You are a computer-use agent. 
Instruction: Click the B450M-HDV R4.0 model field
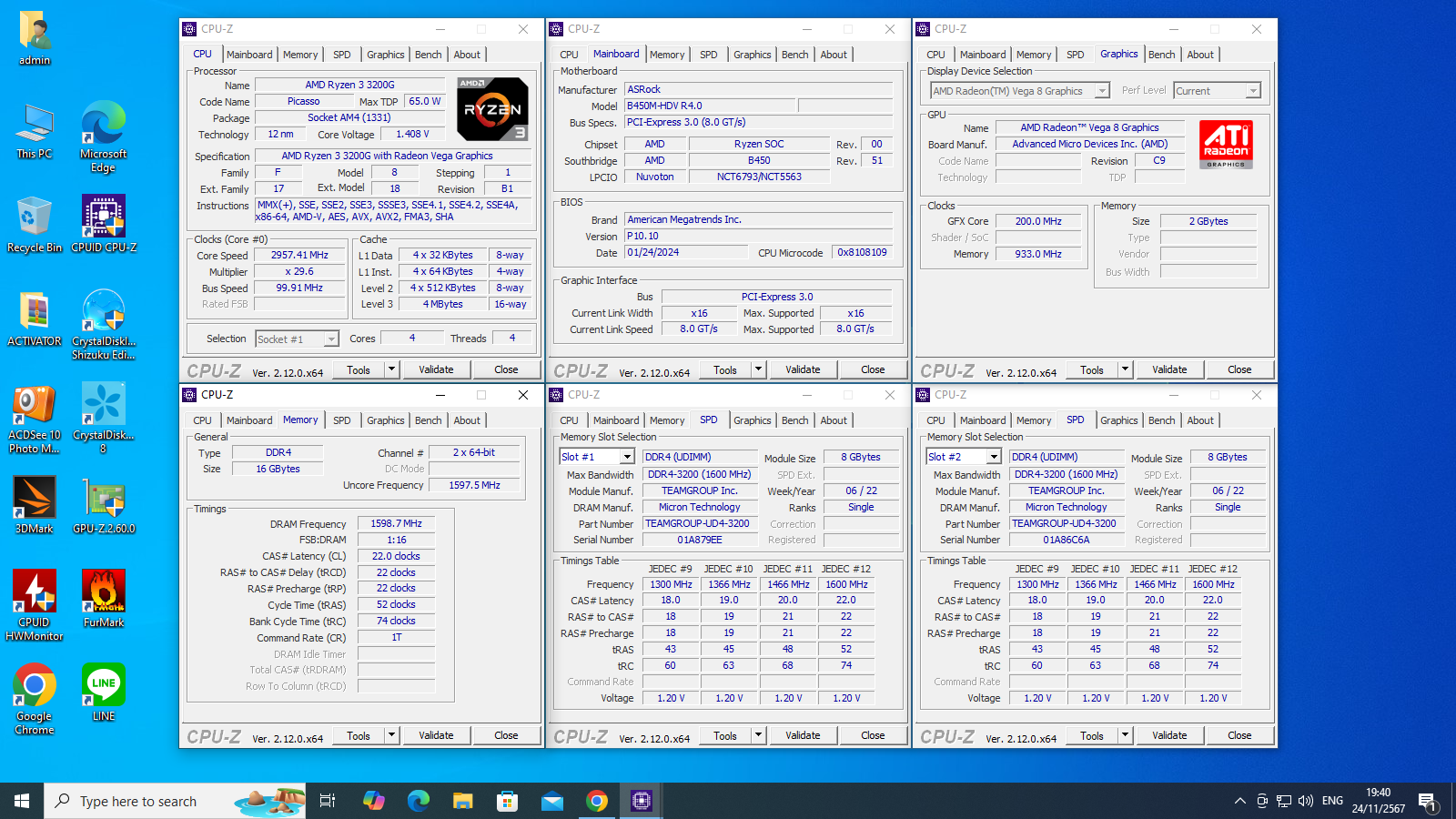(710, 106)
